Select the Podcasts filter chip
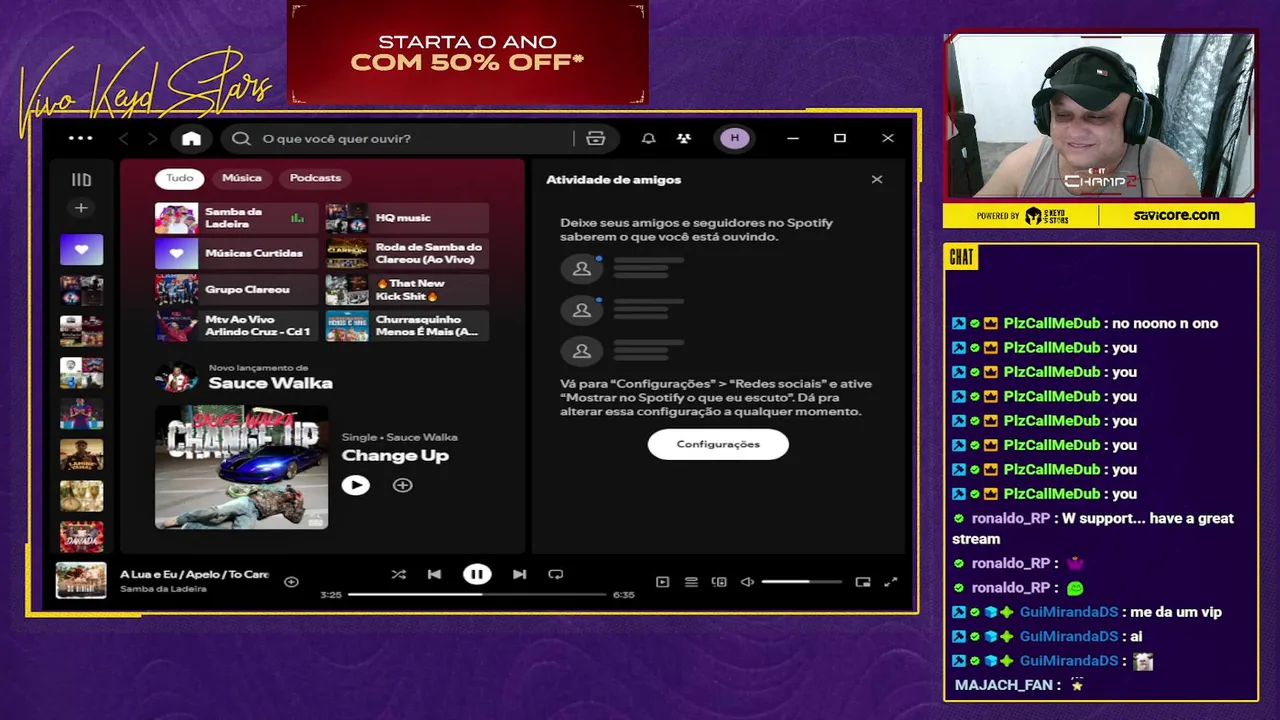Screen dimensions: 1280x720 315,178
